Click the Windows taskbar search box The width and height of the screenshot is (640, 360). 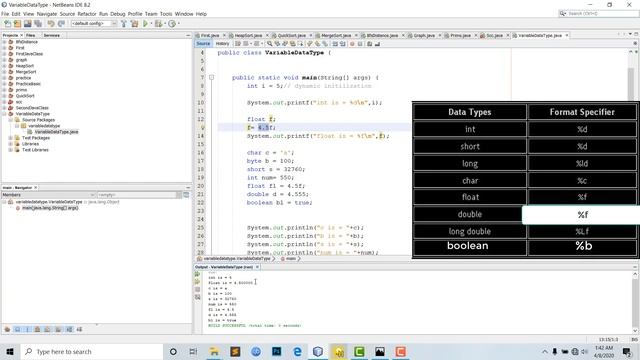[92, 351]
